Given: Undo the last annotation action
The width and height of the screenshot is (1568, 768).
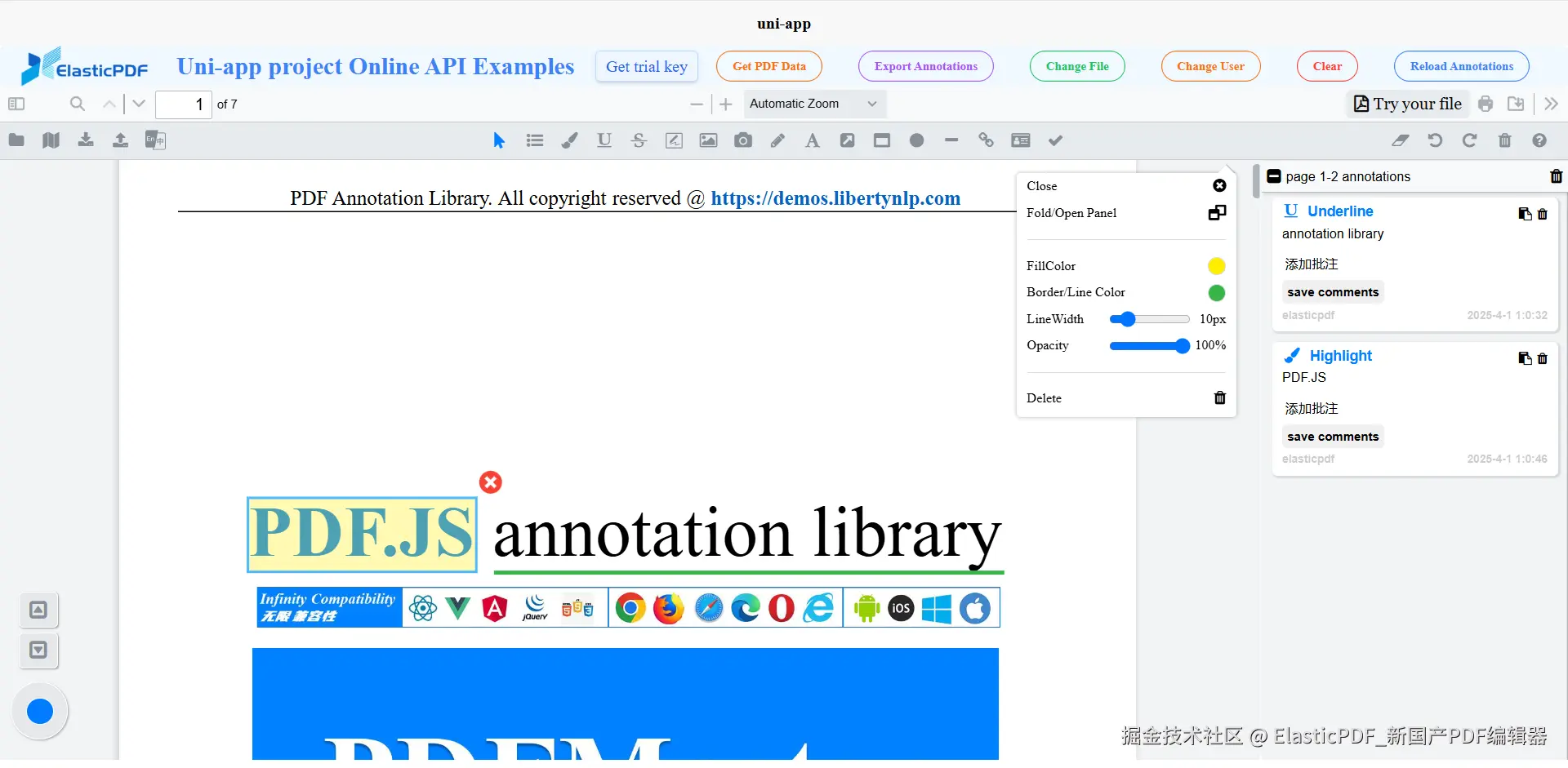Looking at the screenshot, I should 1435,140.
